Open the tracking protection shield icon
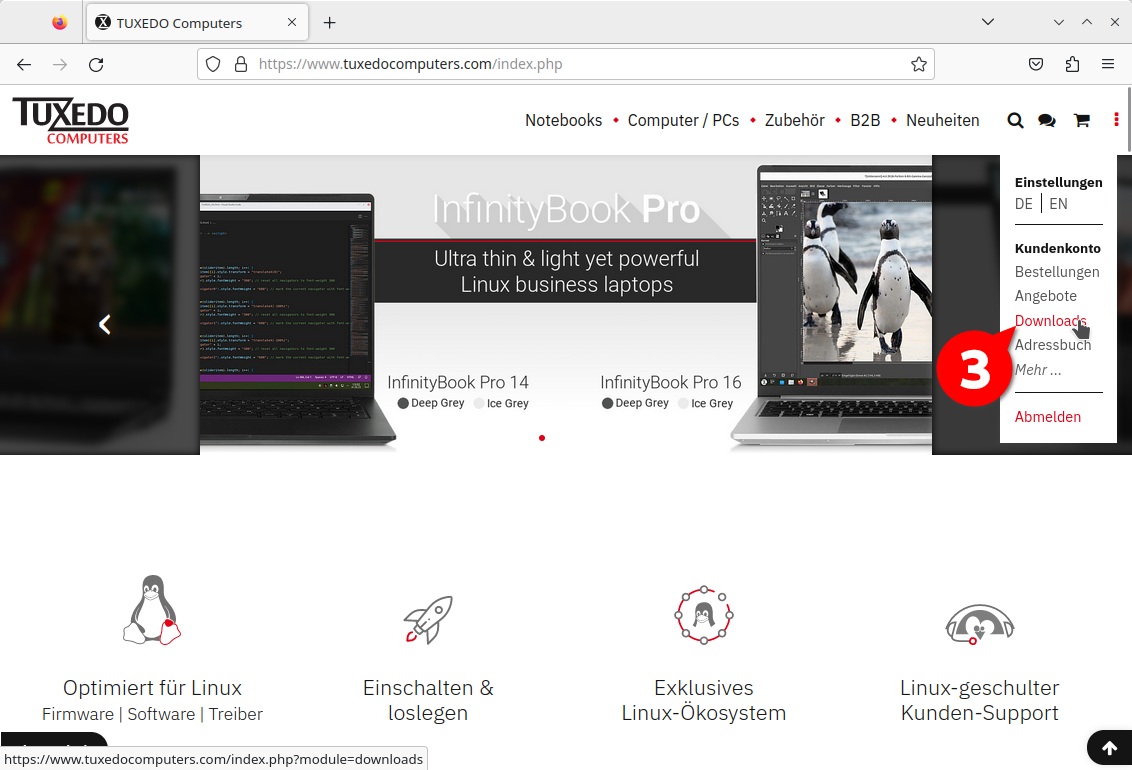The width and height of the screenshot is (1132, 770). (x=213, y=64)
